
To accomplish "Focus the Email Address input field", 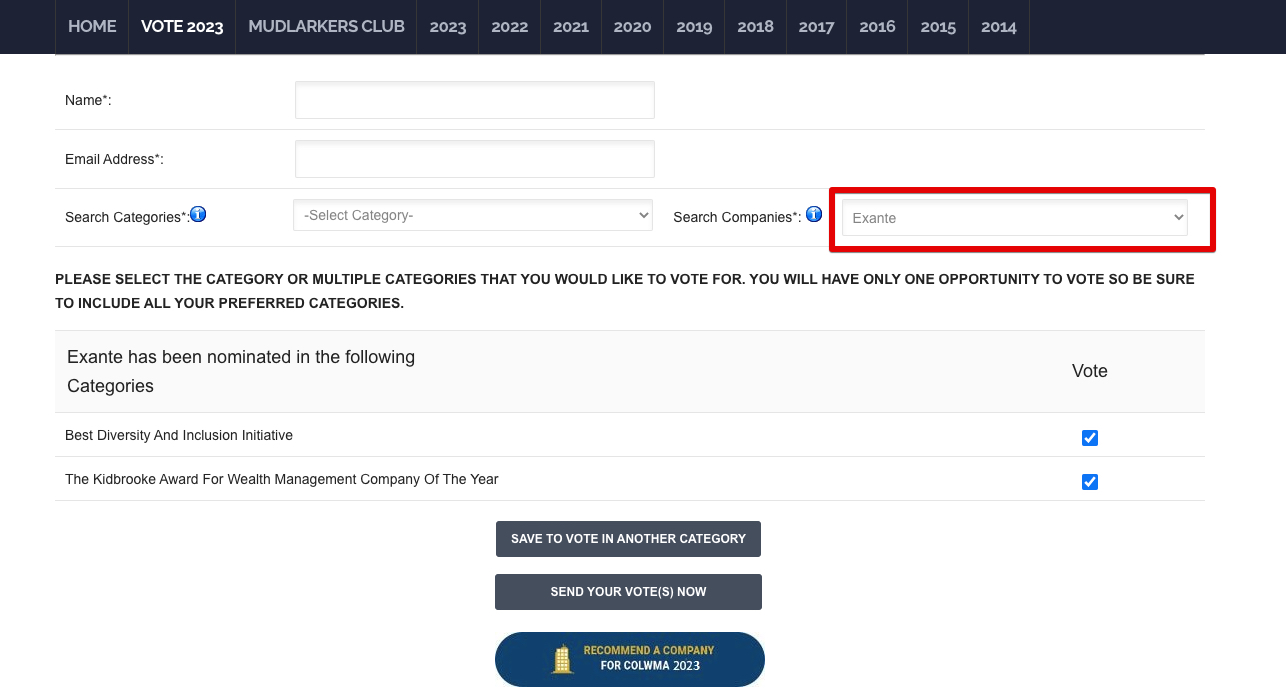I will 475,159.
